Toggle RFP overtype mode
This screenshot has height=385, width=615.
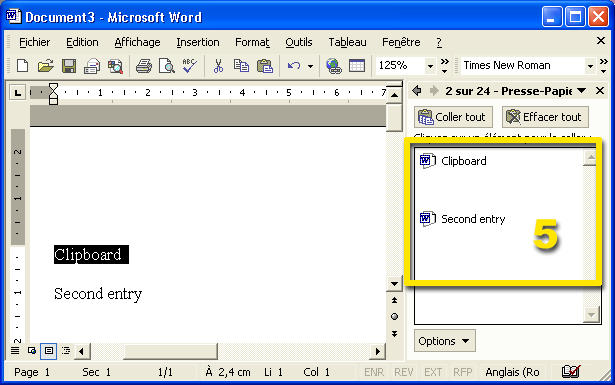point(462,372)
